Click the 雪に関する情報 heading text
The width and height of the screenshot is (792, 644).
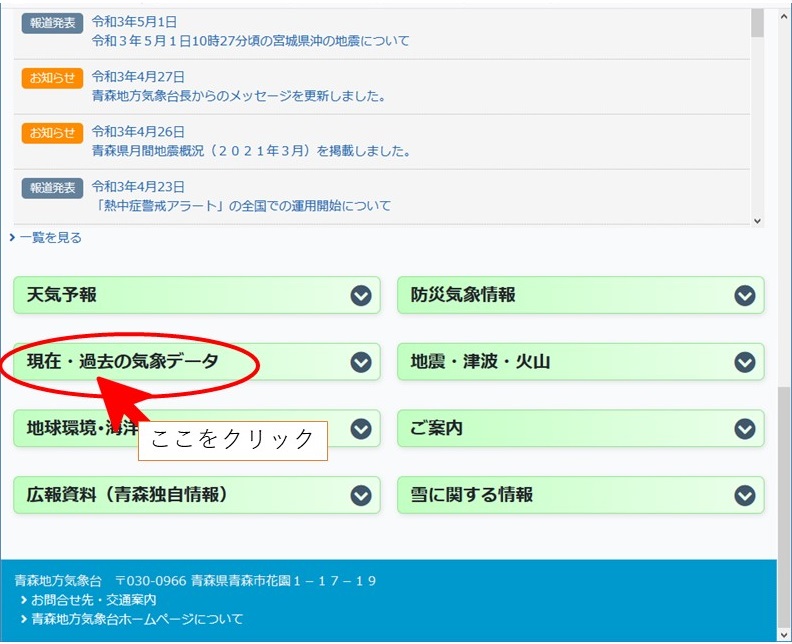pyautogui.click(x=472, y=495)
